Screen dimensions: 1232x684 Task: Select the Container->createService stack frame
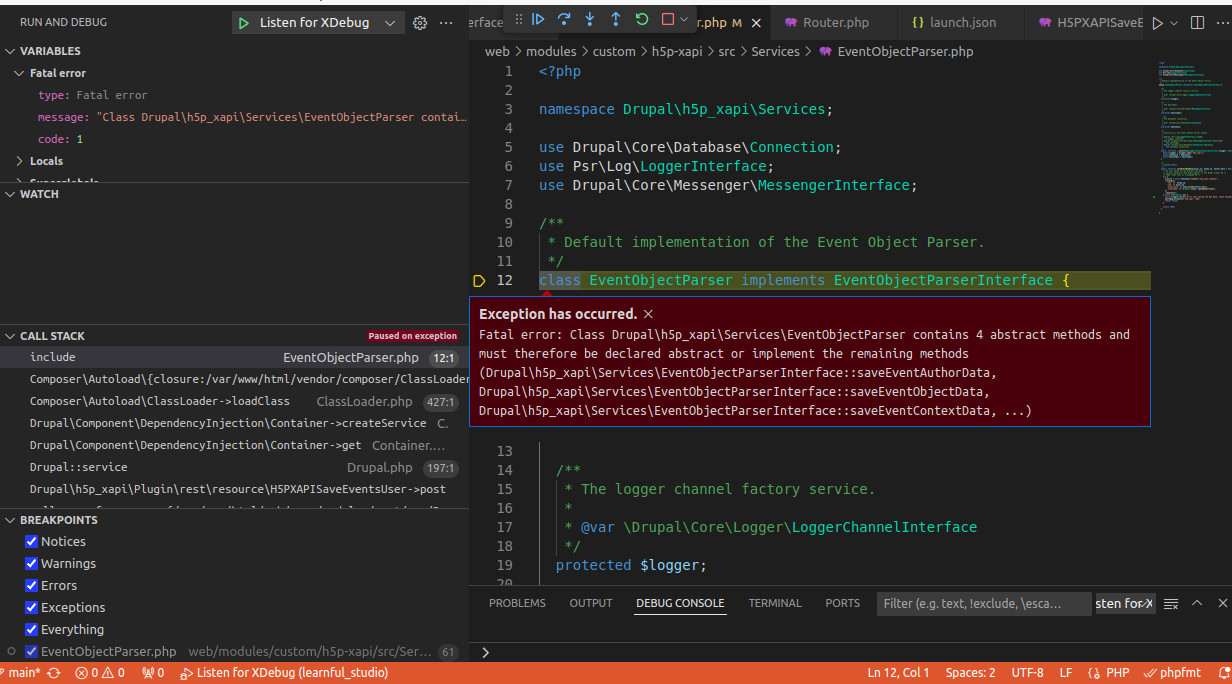tap(234, 423)
